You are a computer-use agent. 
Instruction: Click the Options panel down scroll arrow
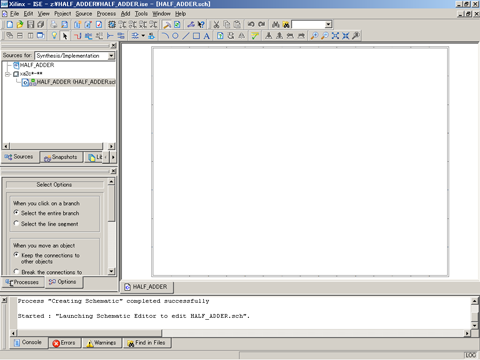pyautogui.click(x=111, y=271)
